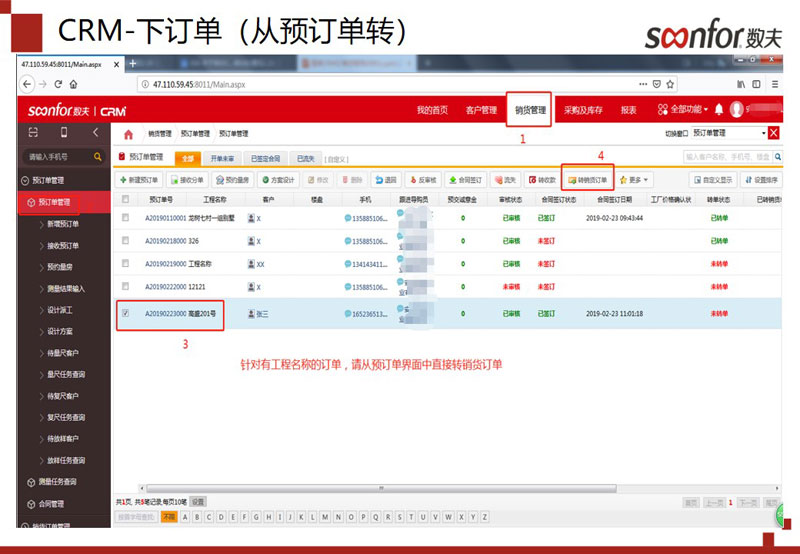The width and height of the screenshot is (800, 554).
Task: Click the 方案设计 toolbar button
Action: [x=277, y=180]
